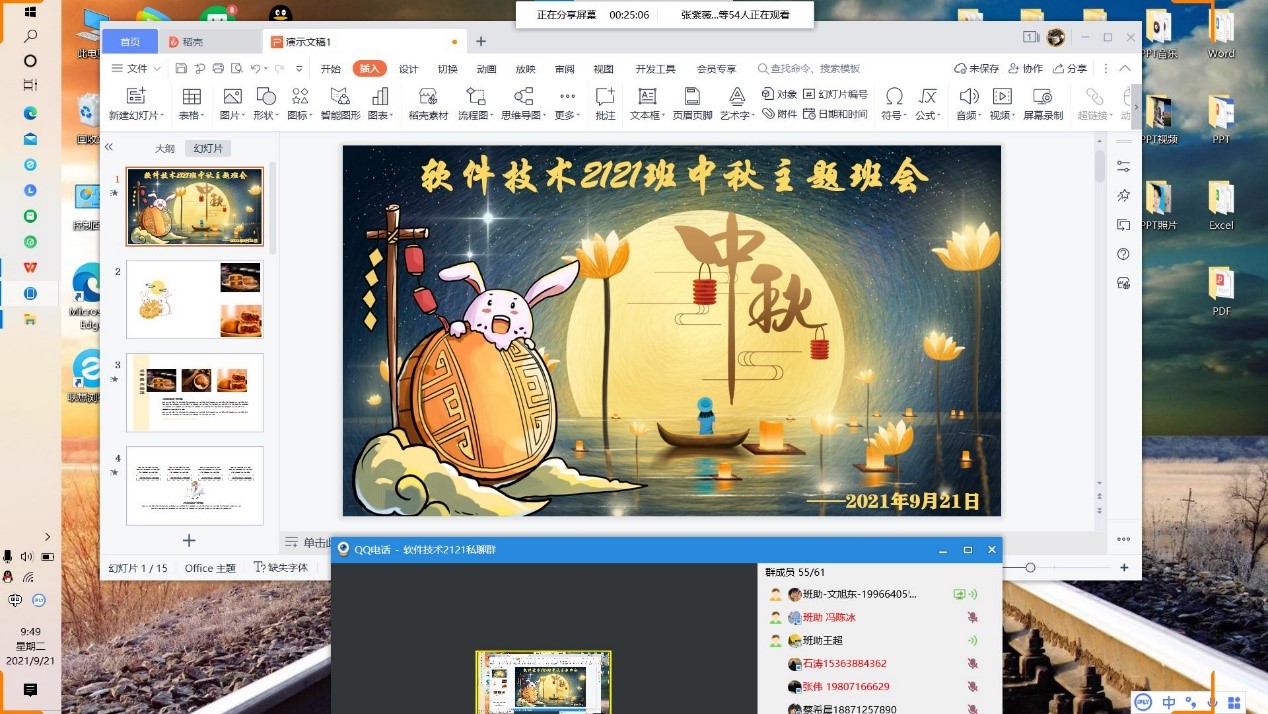This screenshot has height=714, width=1268.
Task: Switch sidebar to 大纲 outline view
Action: 165,148
